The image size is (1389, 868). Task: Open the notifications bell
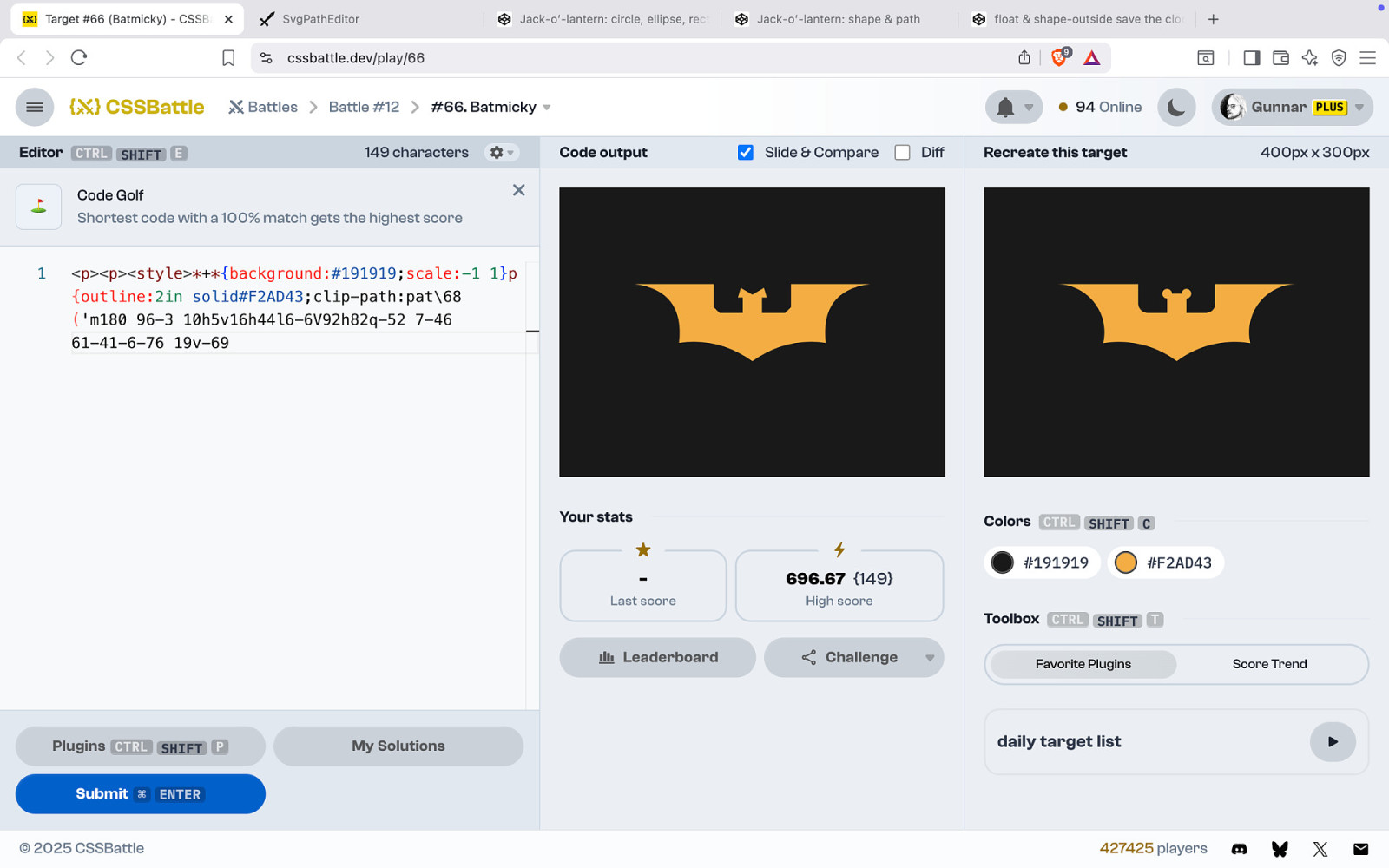1006,108
